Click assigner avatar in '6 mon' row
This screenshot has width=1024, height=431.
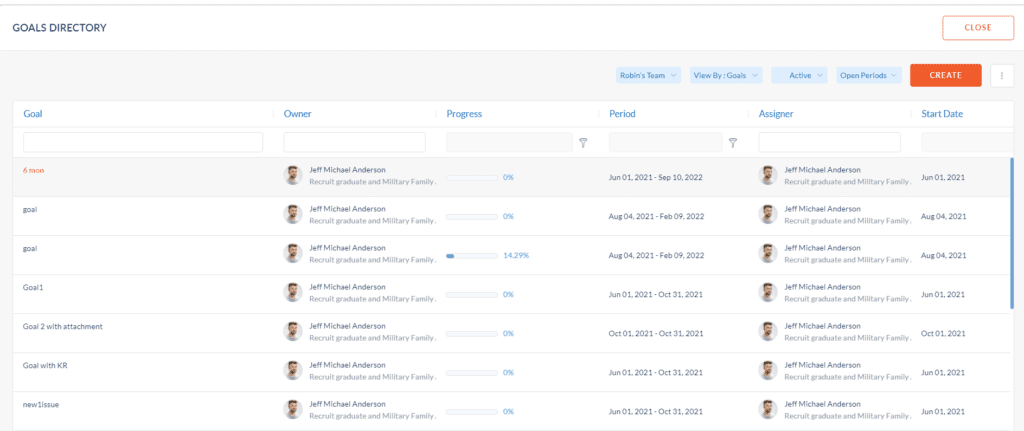click(x=768, y=175)
